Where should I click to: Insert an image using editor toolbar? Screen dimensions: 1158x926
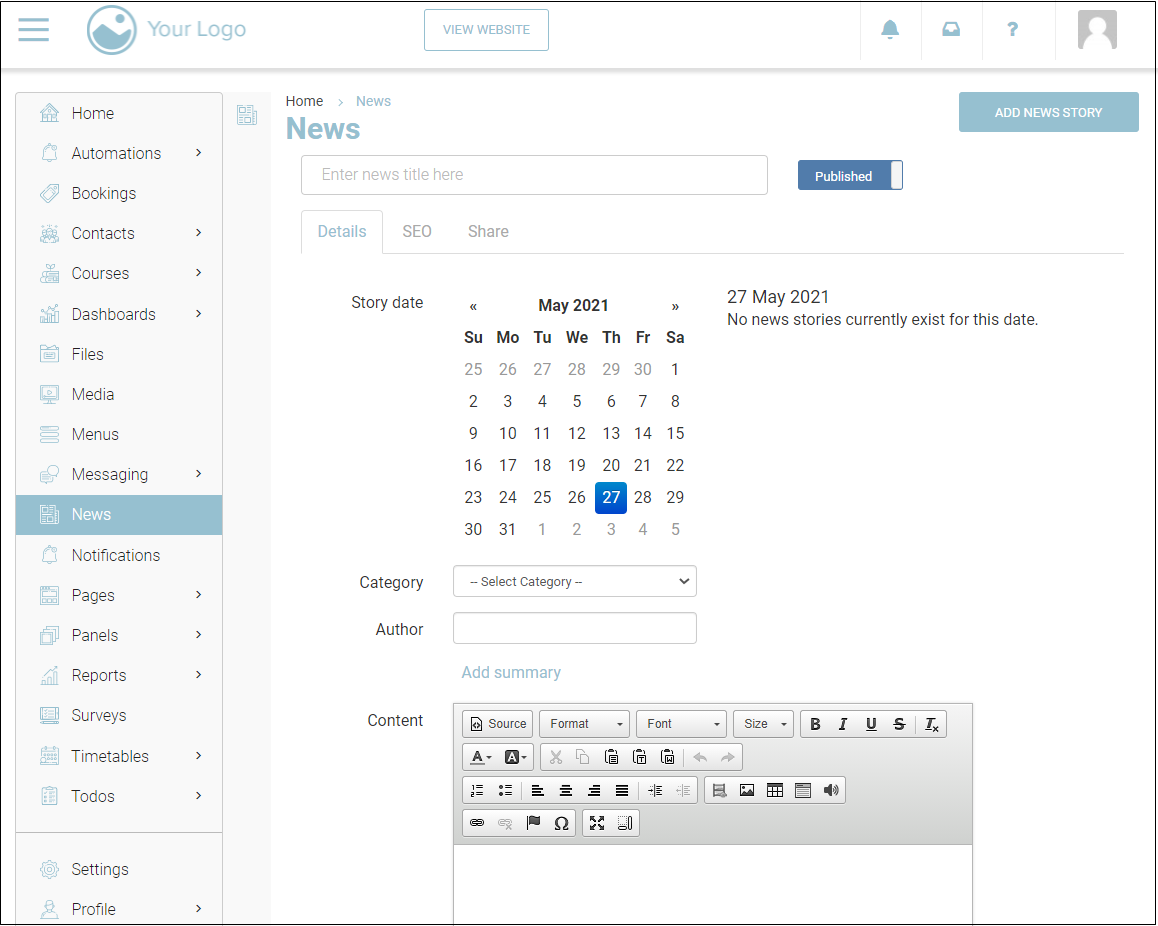tap(747, 790)
